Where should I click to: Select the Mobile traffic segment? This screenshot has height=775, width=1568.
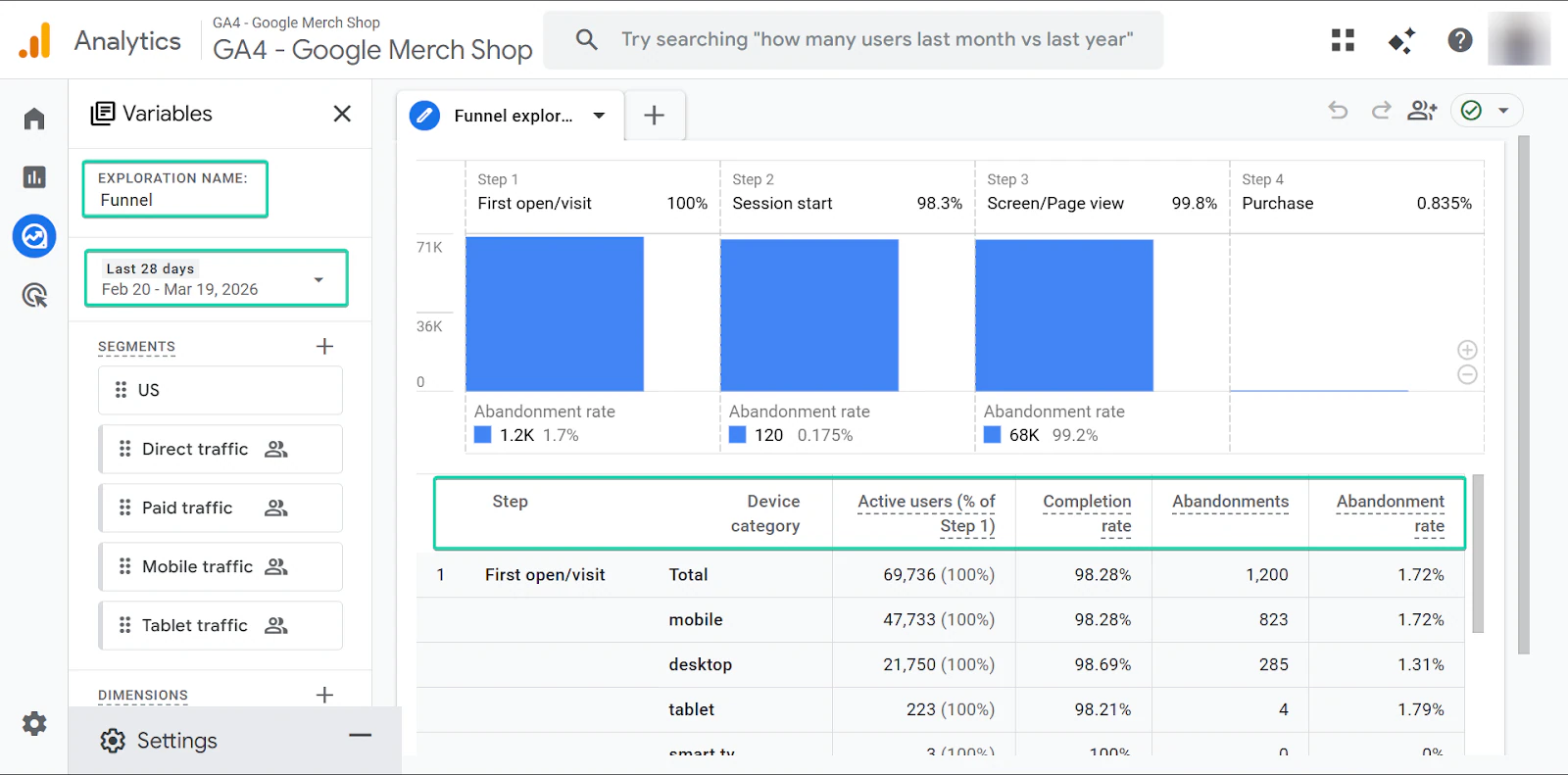pyautogui.click(x=220, y=566)
